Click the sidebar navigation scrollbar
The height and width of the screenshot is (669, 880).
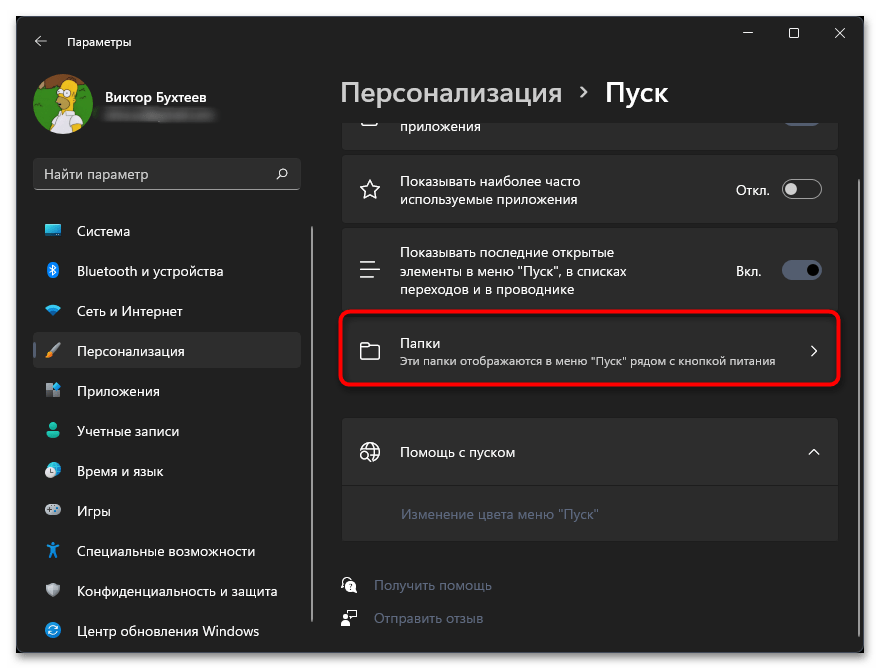coord(311,424)
